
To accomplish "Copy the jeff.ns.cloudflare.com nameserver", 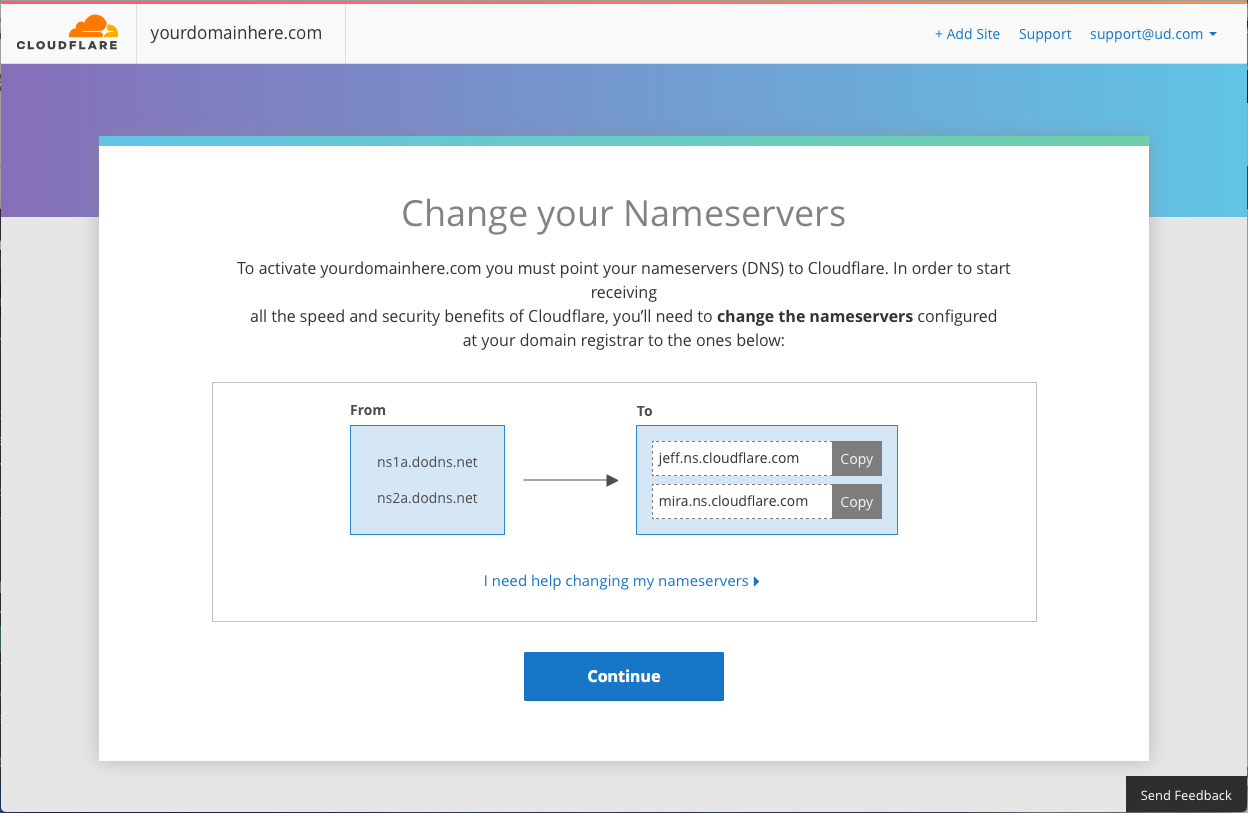I will pos(856,459).
